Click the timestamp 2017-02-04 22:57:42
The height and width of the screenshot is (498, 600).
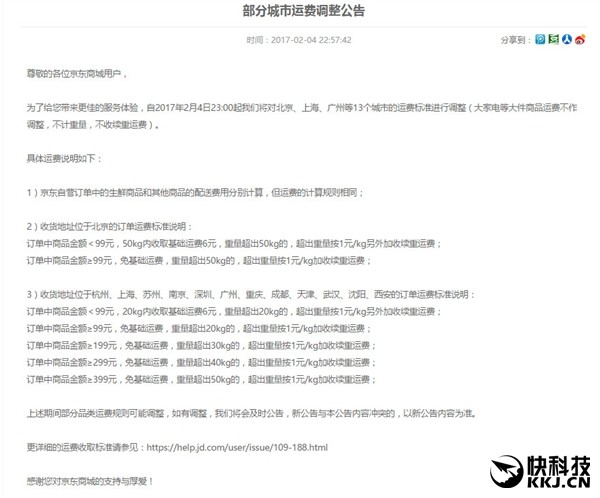tap(311, 40)
